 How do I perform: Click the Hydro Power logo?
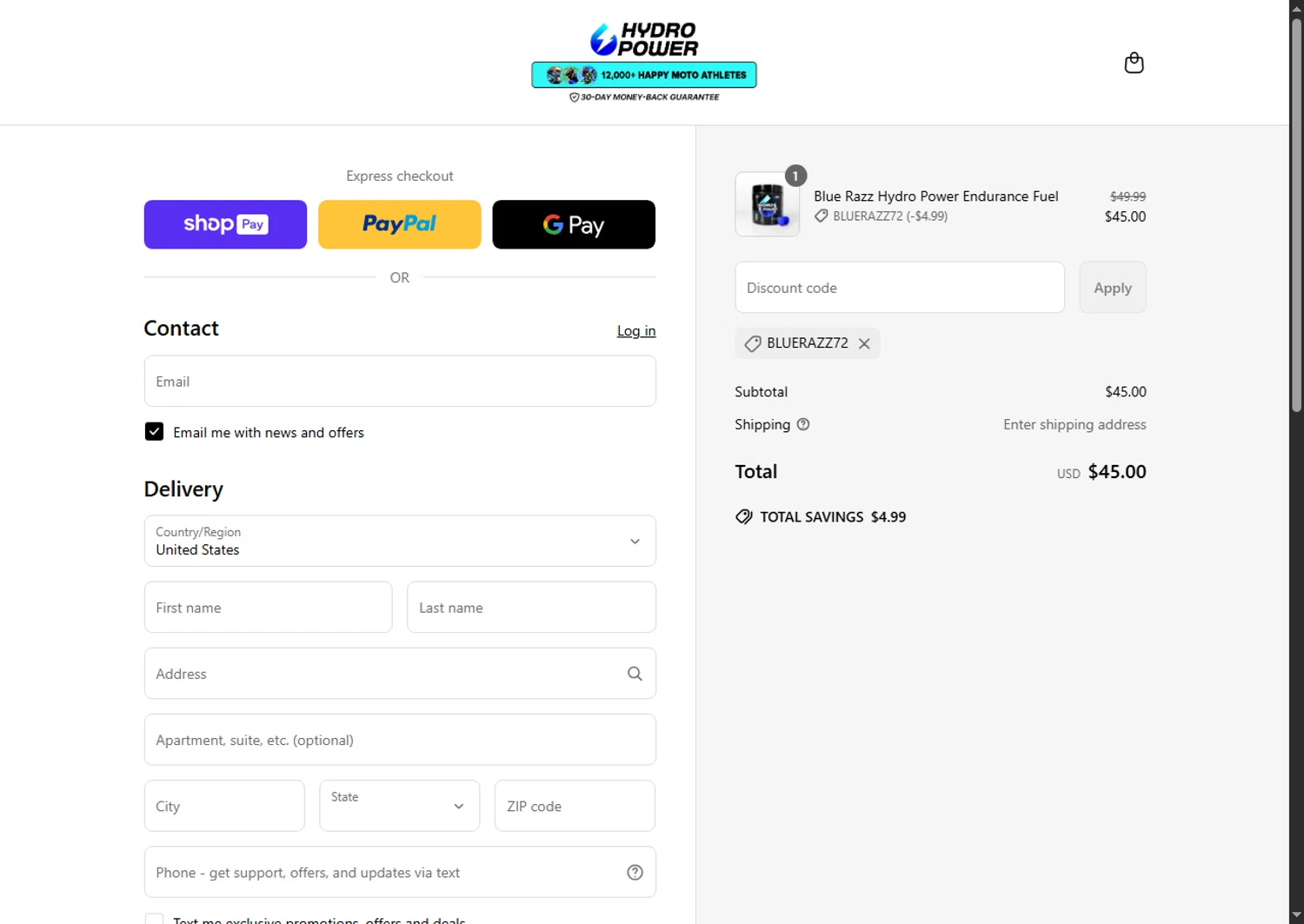pos(644,39)
